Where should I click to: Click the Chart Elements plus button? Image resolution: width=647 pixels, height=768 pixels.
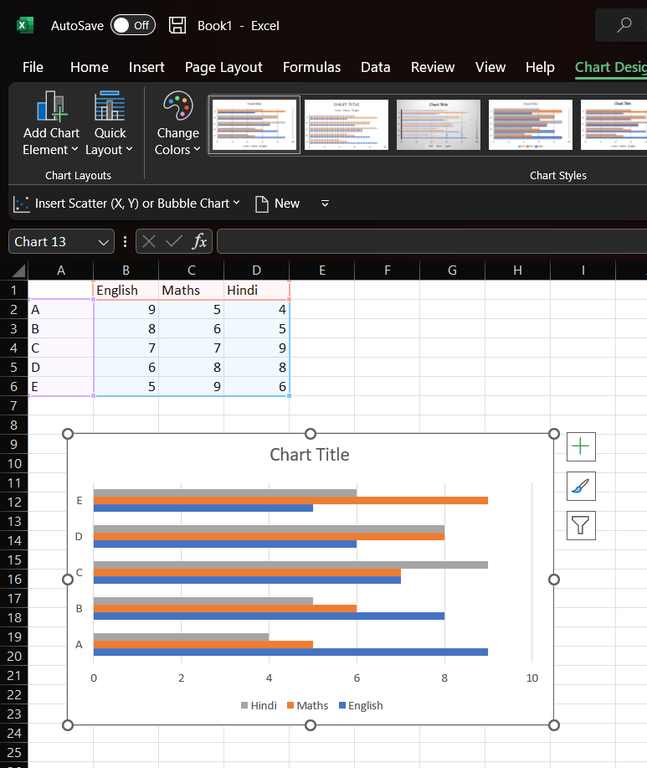pos(581,447)
